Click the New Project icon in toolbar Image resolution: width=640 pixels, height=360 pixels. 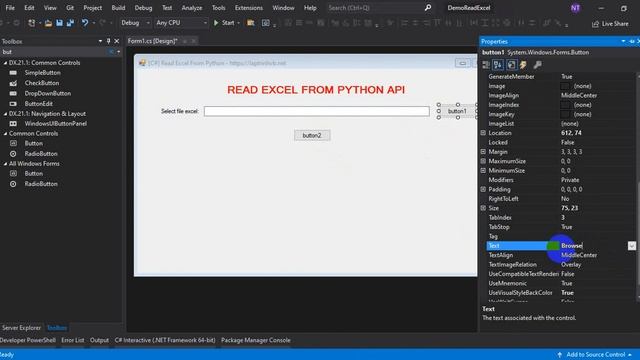(31, 23)
